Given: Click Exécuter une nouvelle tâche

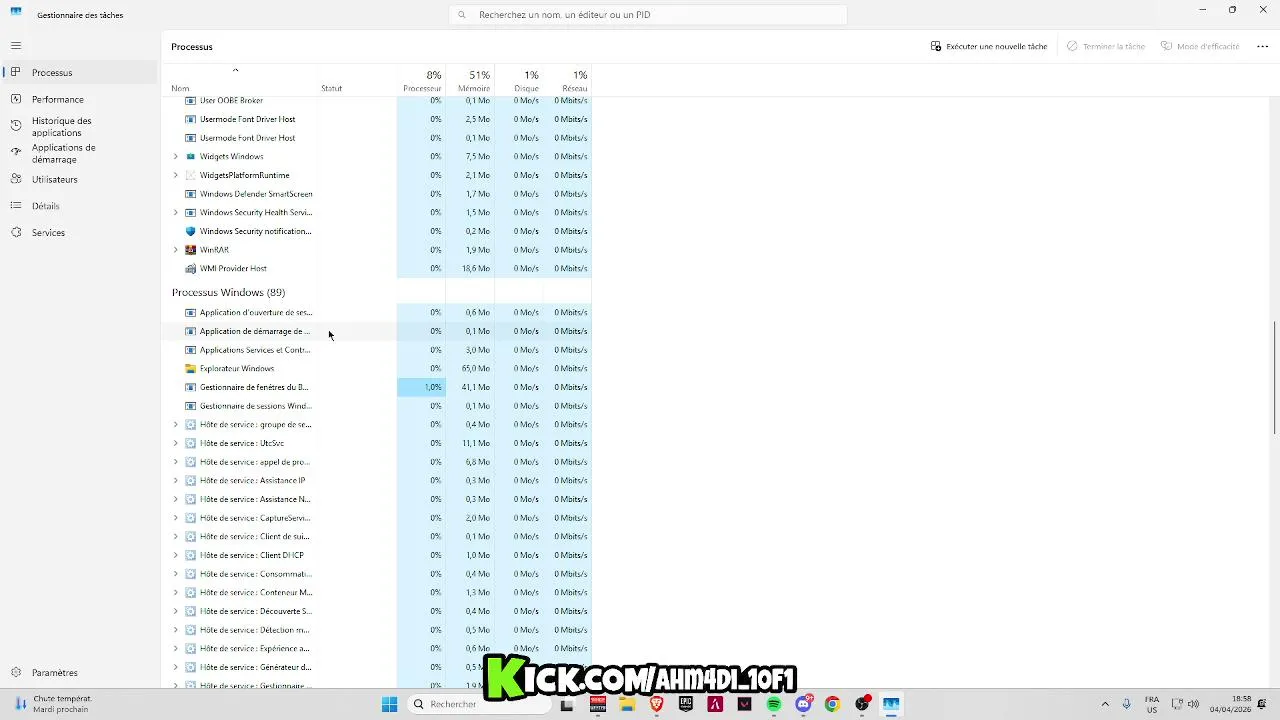Looking at the screenshot, I should click(989, 46).
